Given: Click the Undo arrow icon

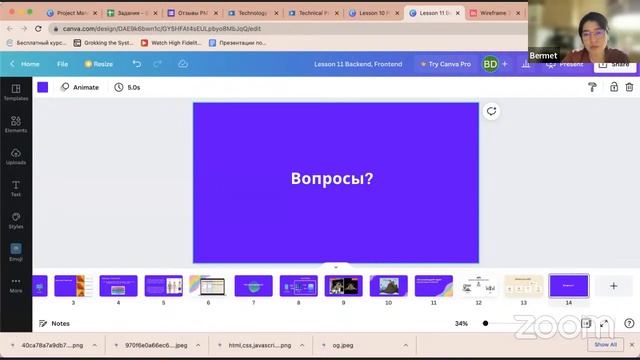Looking at the screenshot, I should pyautogui.click(x=137, y=64).
